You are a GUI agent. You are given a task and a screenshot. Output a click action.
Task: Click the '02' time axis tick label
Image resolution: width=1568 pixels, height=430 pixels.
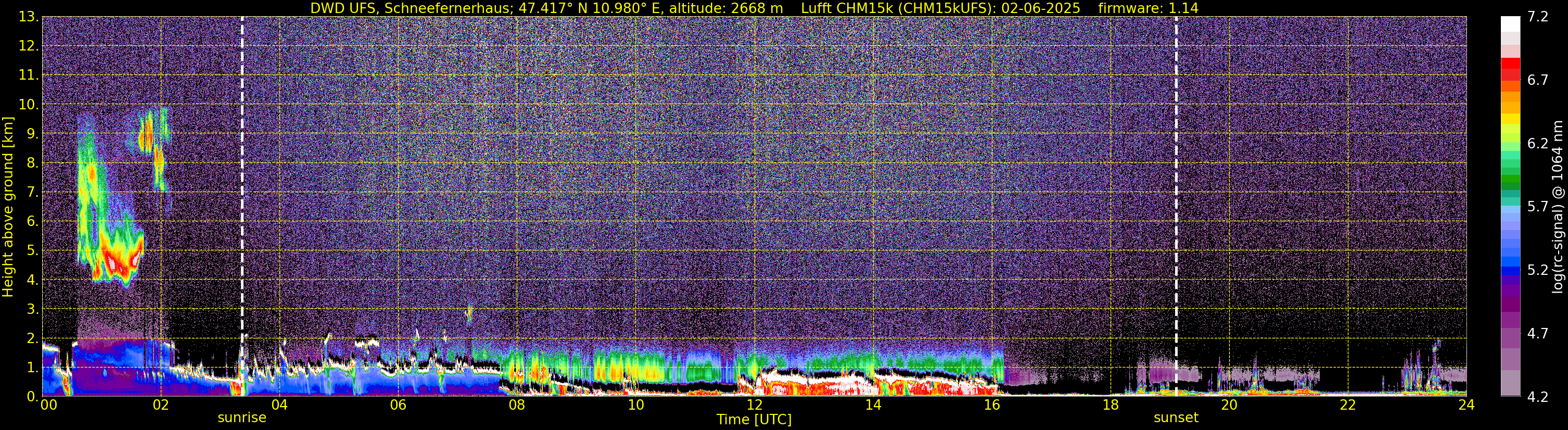(x=160, y=406)
